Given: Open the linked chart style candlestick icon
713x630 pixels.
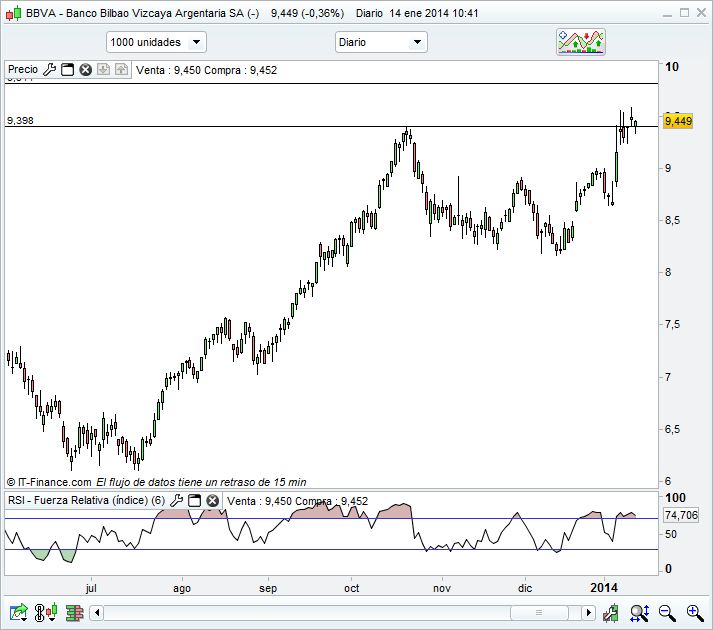Looking at the screenshot, I should click(x=46, y=613).
